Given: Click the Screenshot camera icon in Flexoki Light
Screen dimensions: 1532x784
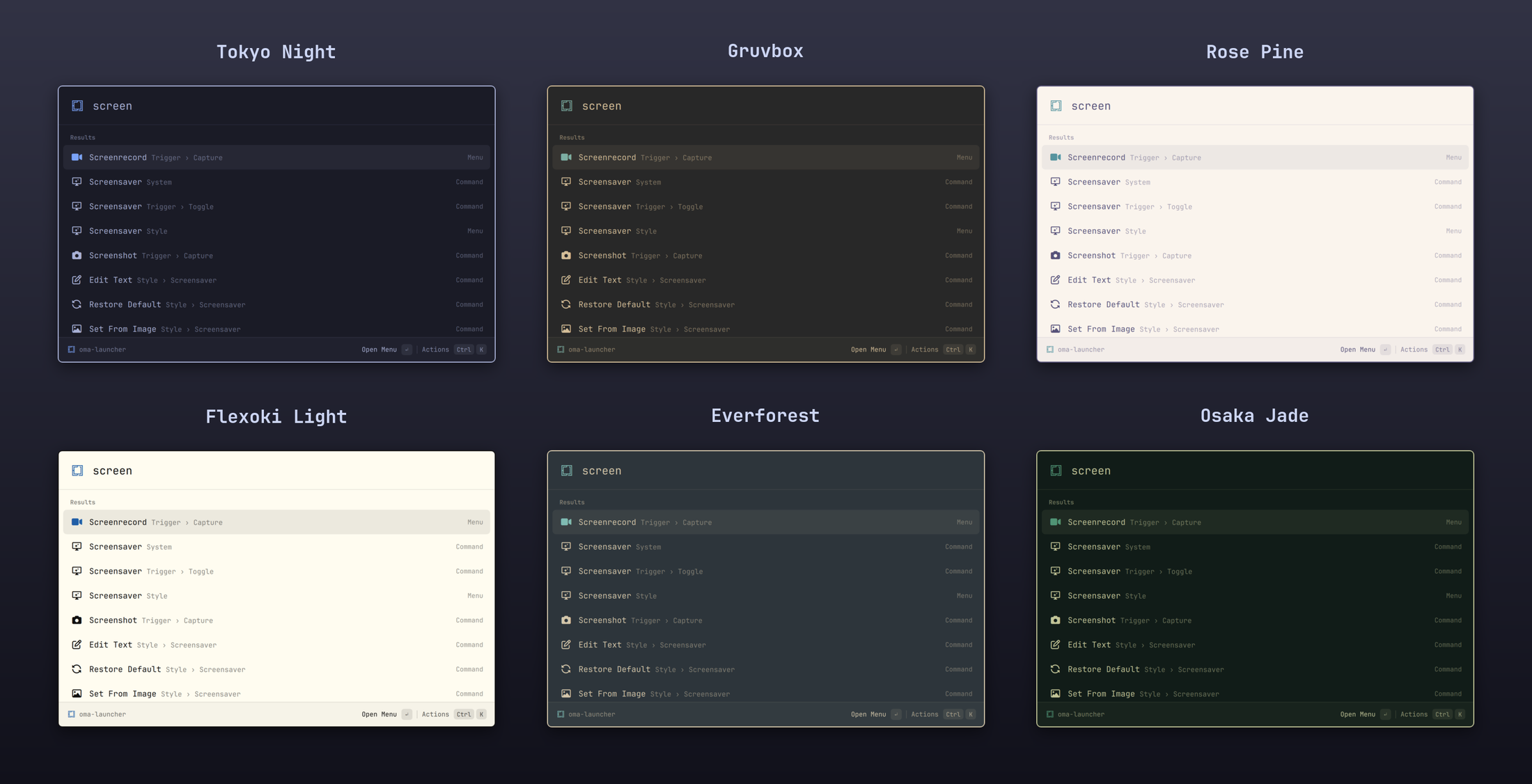Looking at the screenshot, I should tap(77, 620).
